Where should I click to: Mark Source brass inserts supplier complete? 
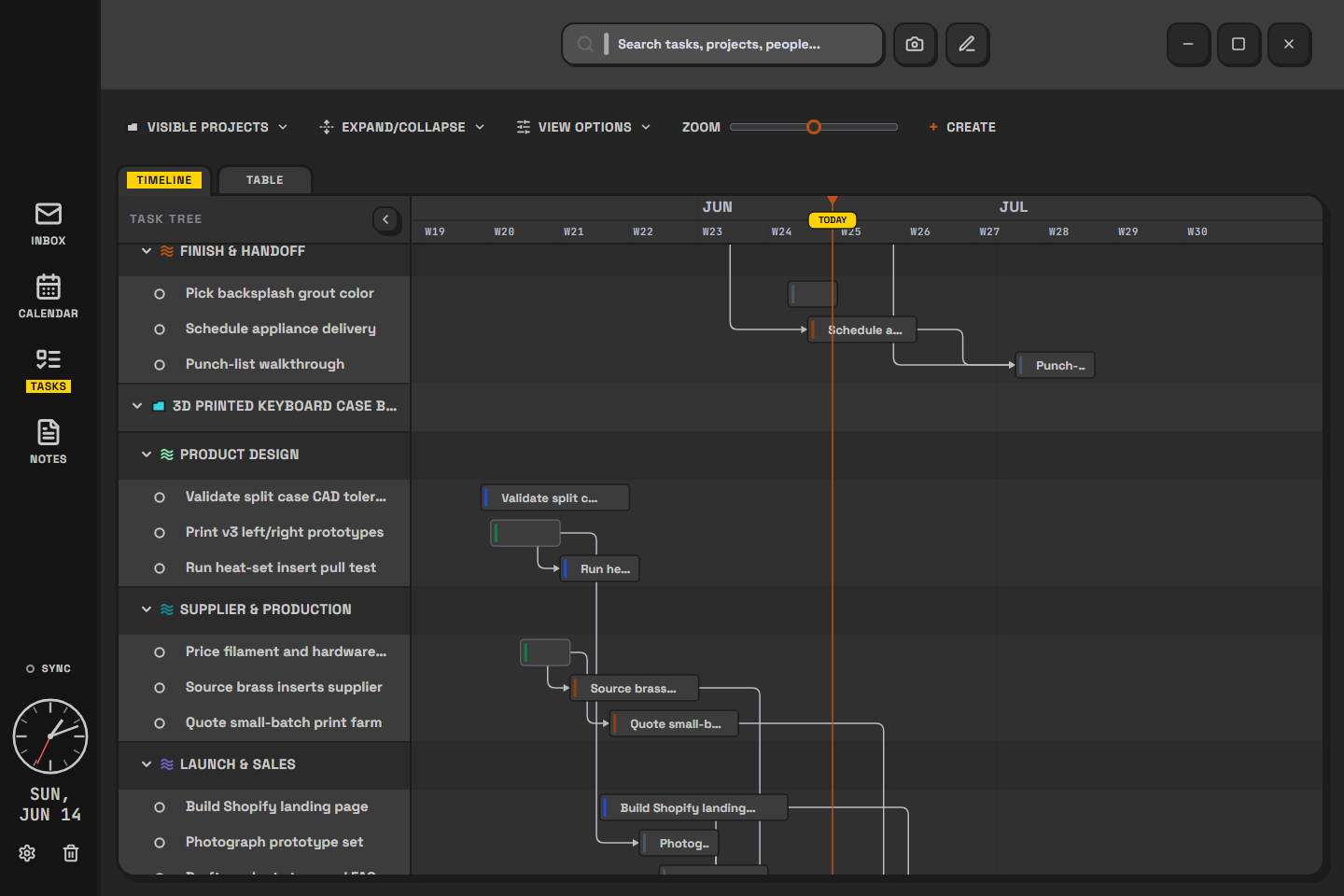click(x=160, y=688)
